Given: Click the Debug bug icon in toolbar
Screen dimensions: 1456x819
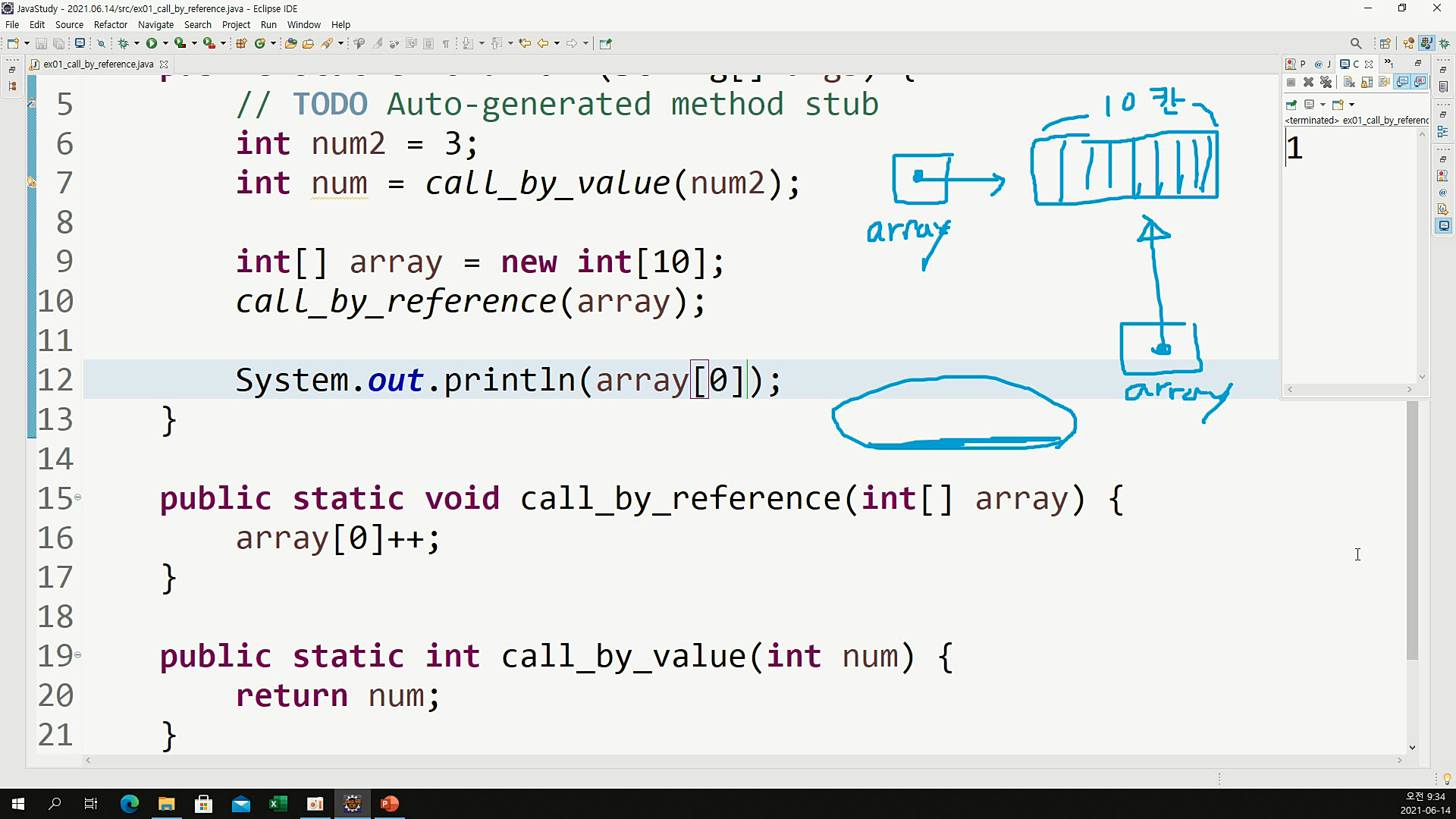Looking at the screenshot, I should click(x=123, y=43).
